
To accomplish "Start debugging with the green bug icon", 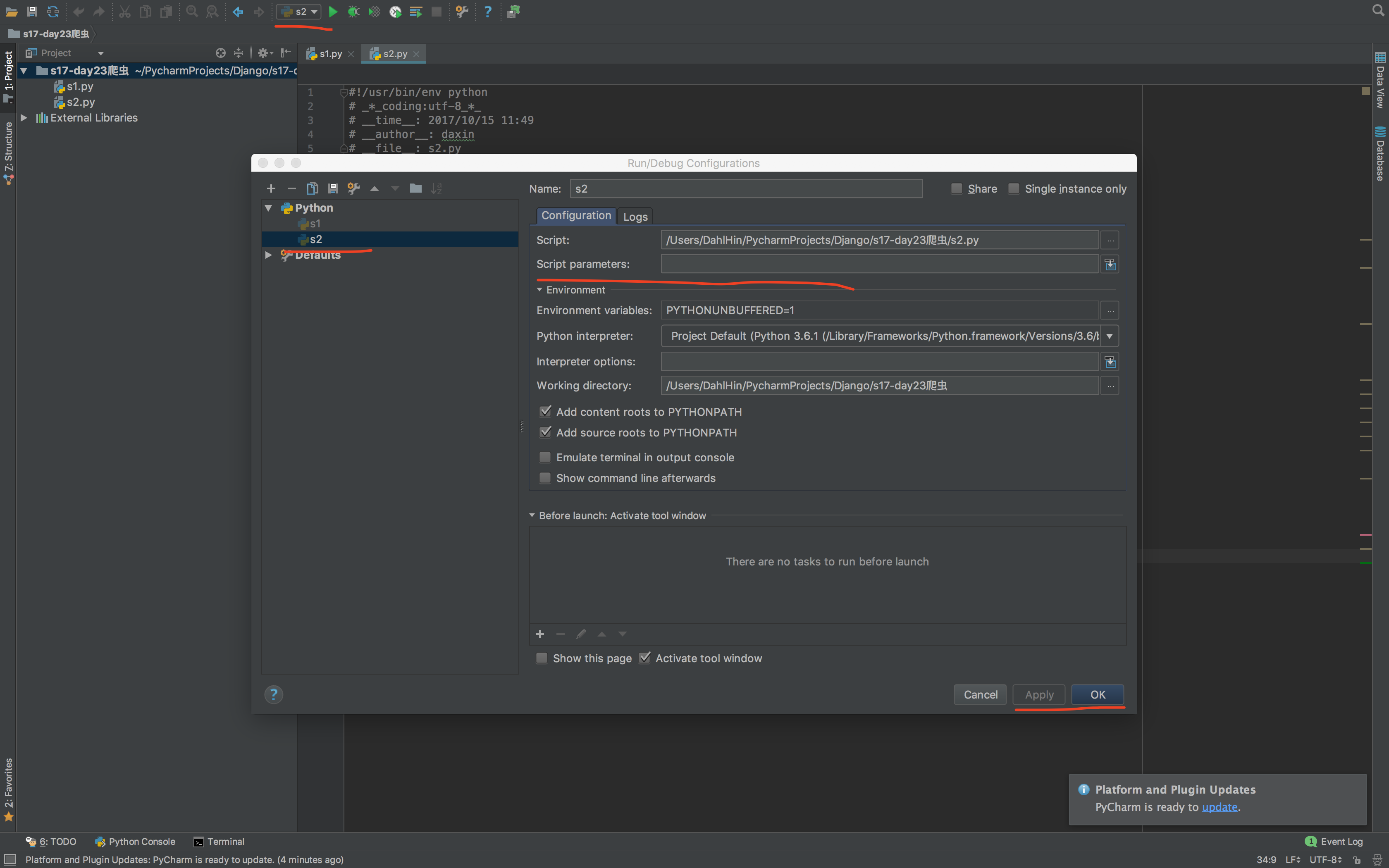I will click(x=353, y=12).
